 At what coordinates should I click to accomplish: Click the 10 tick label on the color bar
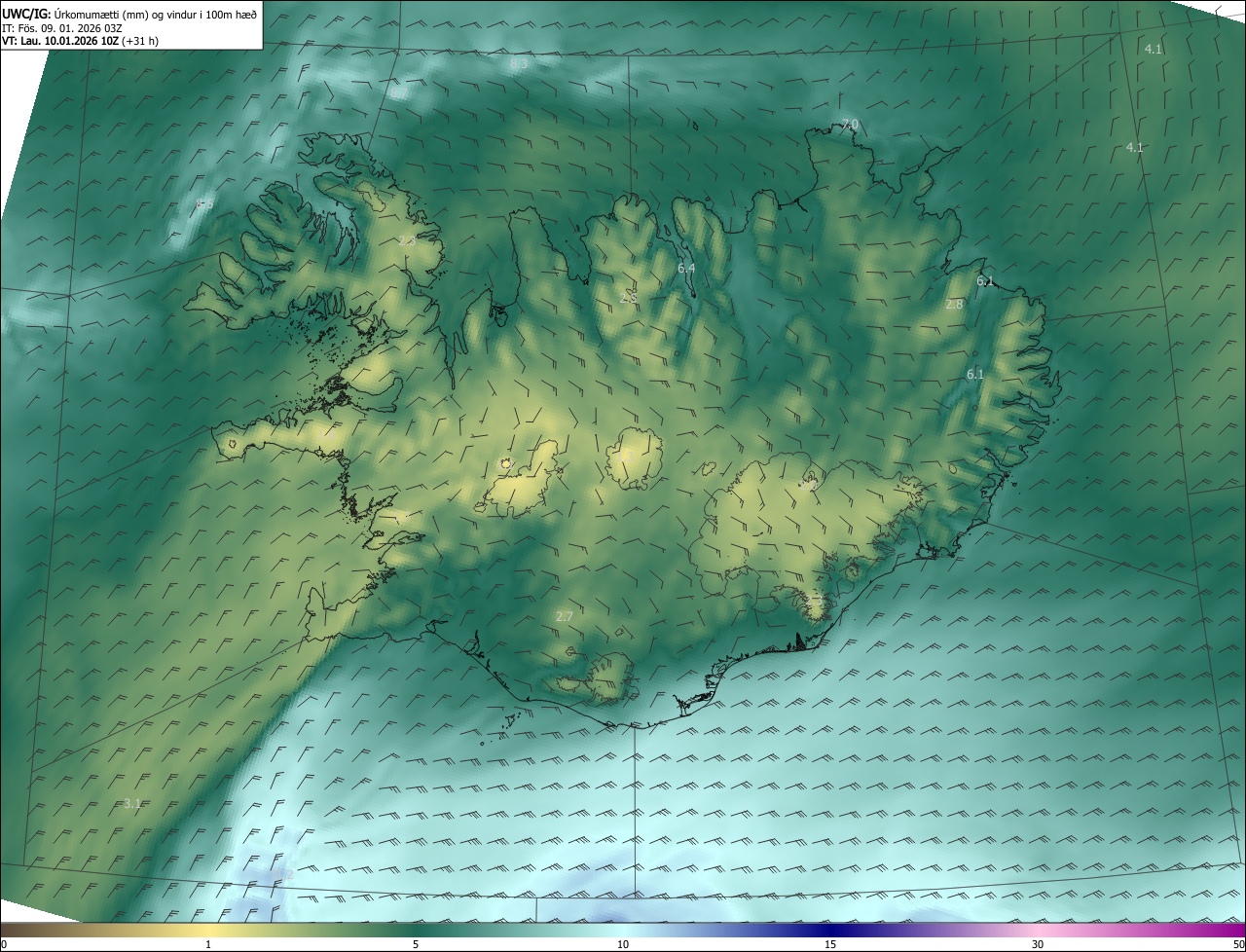[623, 944]
